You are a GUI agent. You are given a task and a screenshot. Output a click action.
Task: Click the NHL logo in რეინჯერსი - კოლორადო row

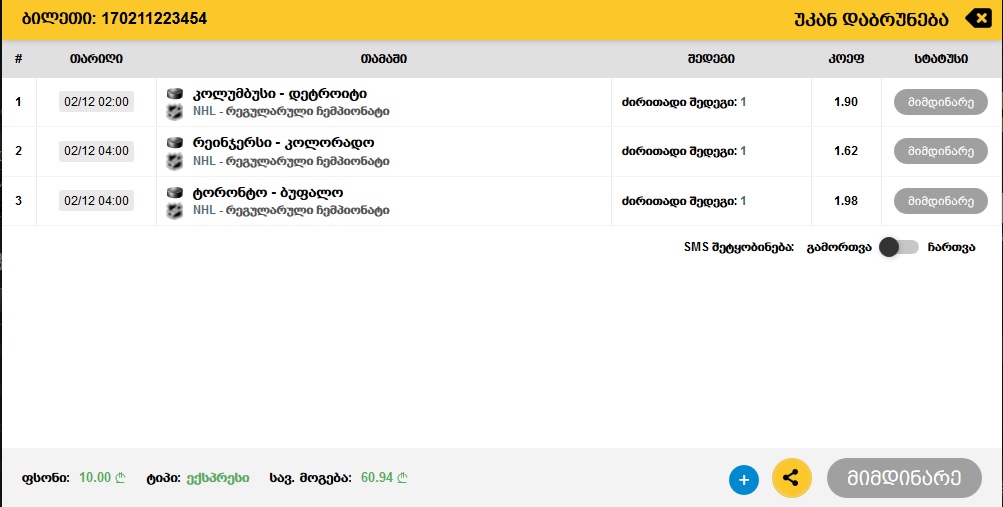tap(175, 161)
